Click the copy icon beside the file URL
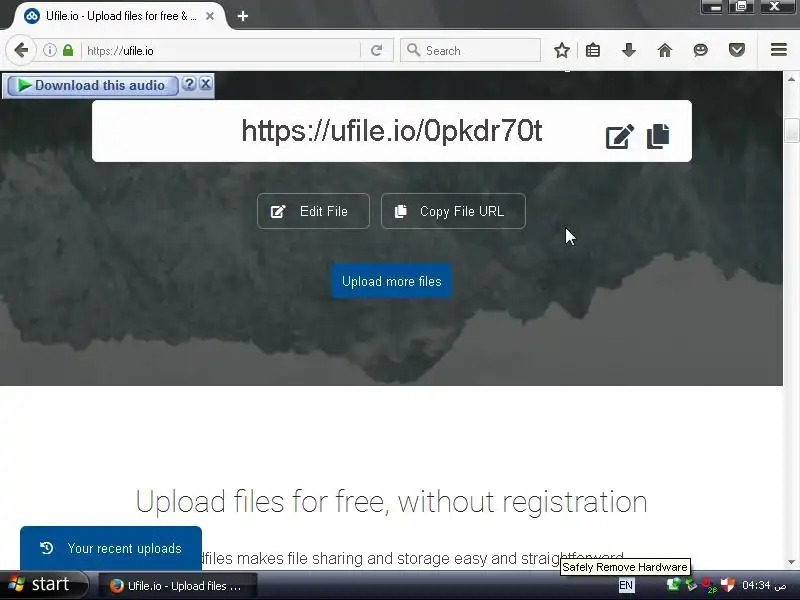Viewport: 800px width, 600px height. [x=658, y=136]
